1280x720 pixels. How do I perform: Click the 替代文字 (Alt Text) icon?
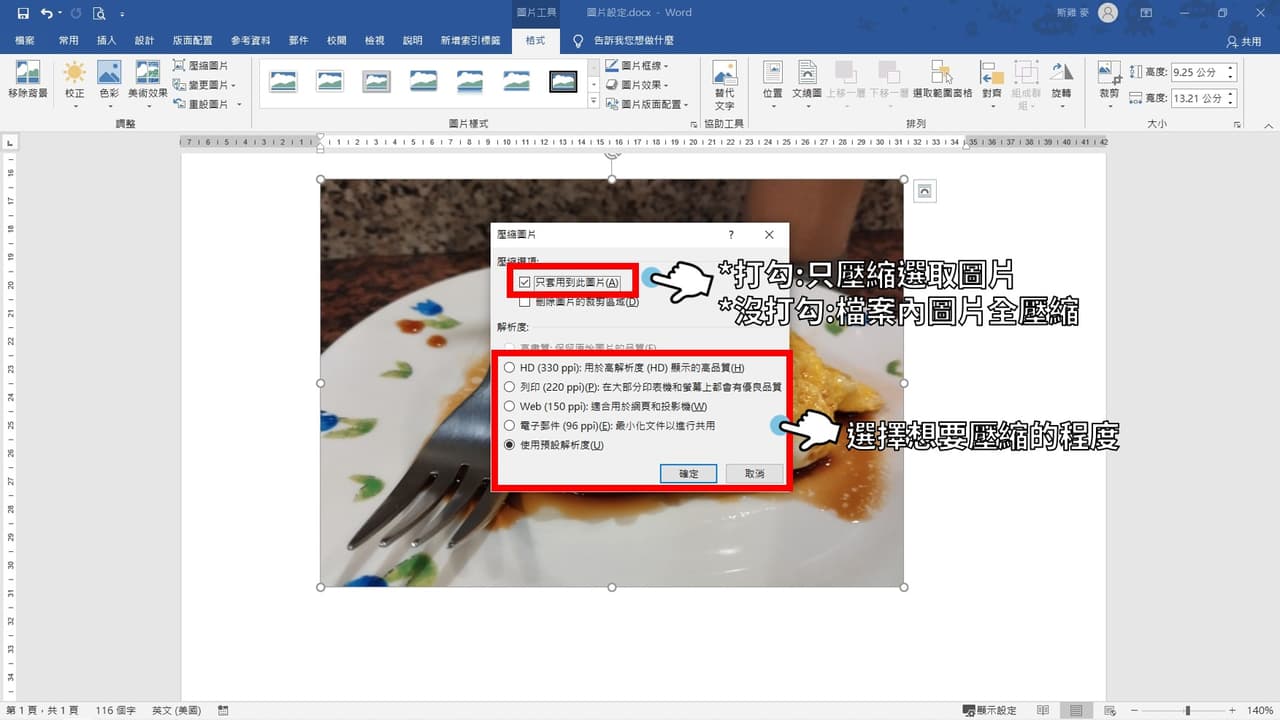point(725,85)
